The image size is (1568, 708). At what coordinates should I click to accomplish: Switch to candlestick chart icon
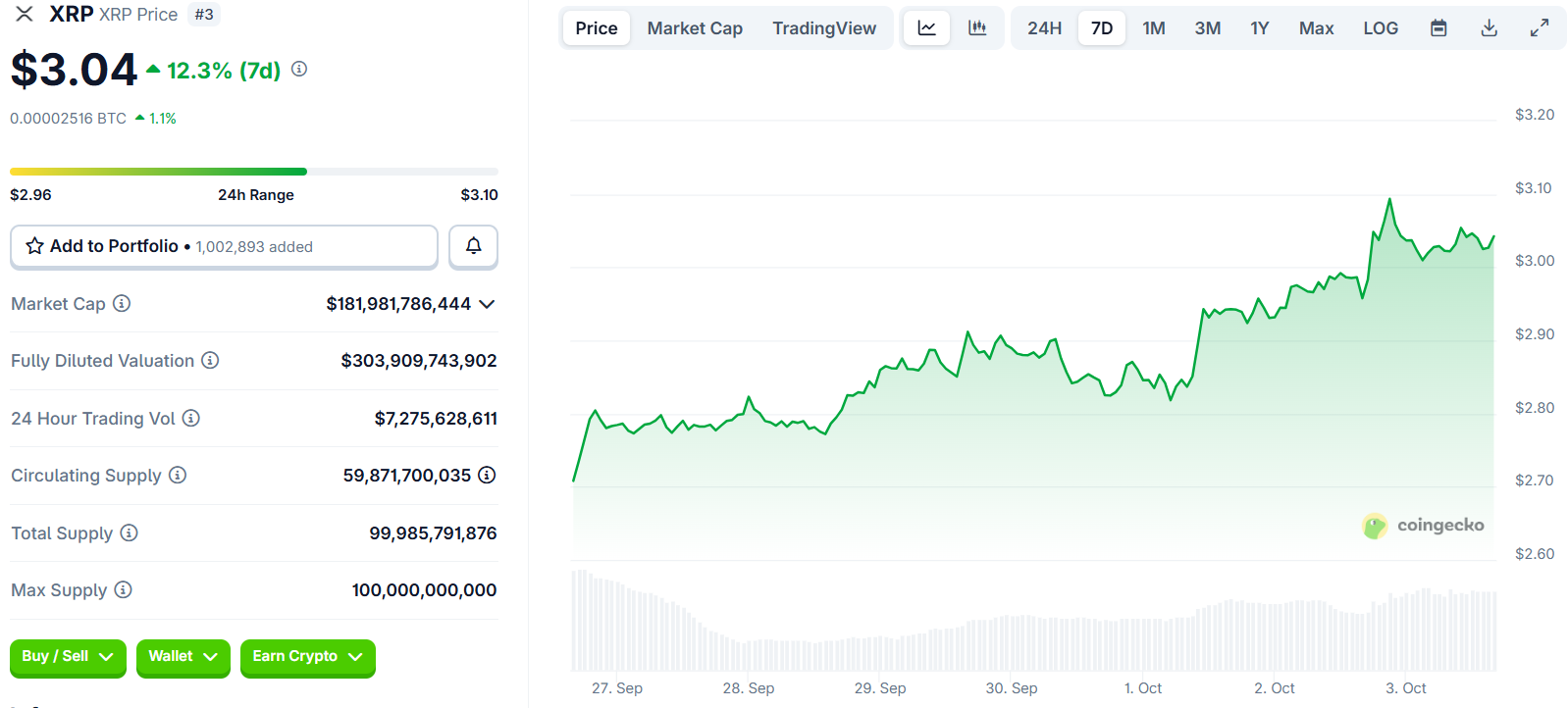tap(977, 28)
